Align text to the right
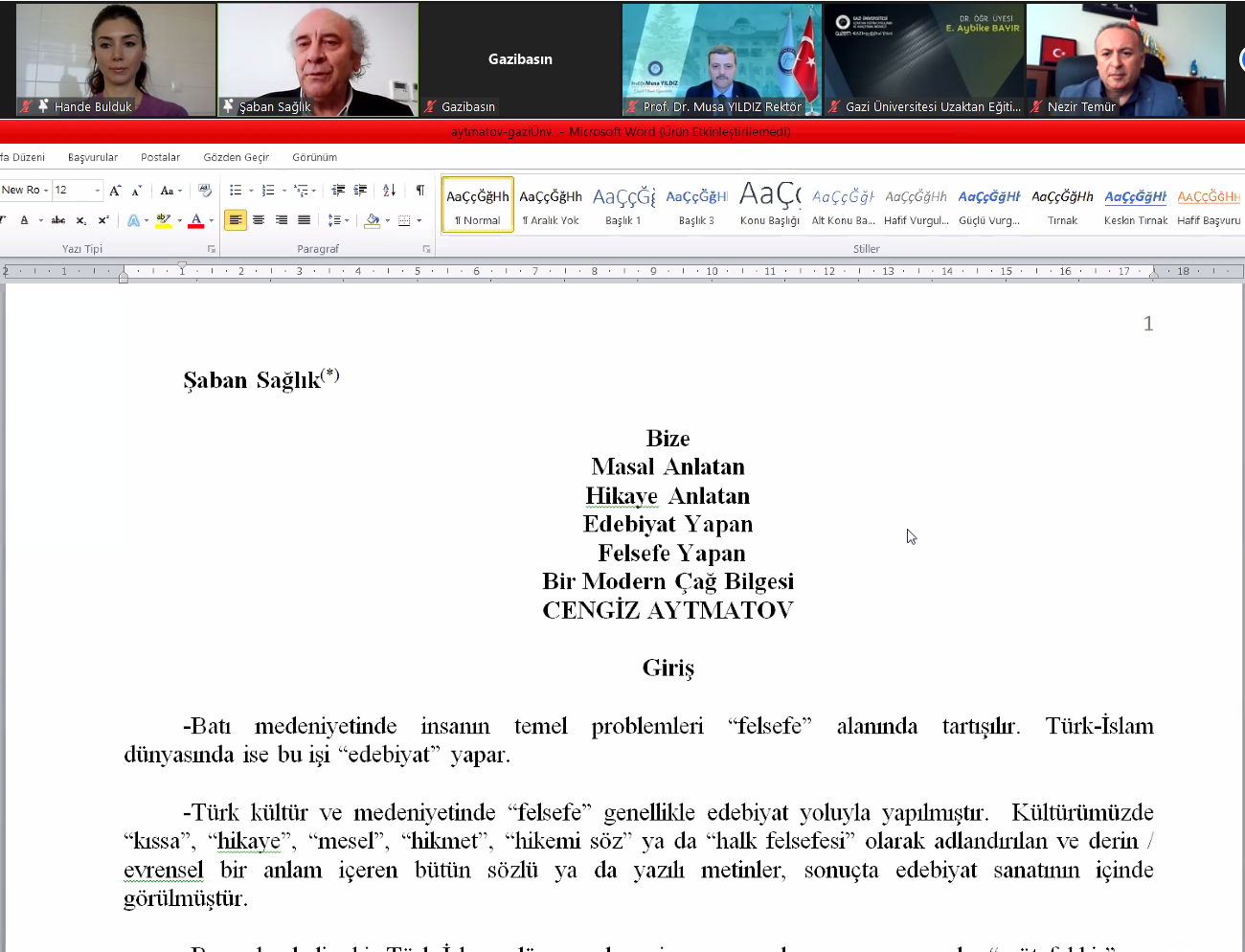Image resolution: width=1245 pixels, height=952 pixels. pos(282,220)
